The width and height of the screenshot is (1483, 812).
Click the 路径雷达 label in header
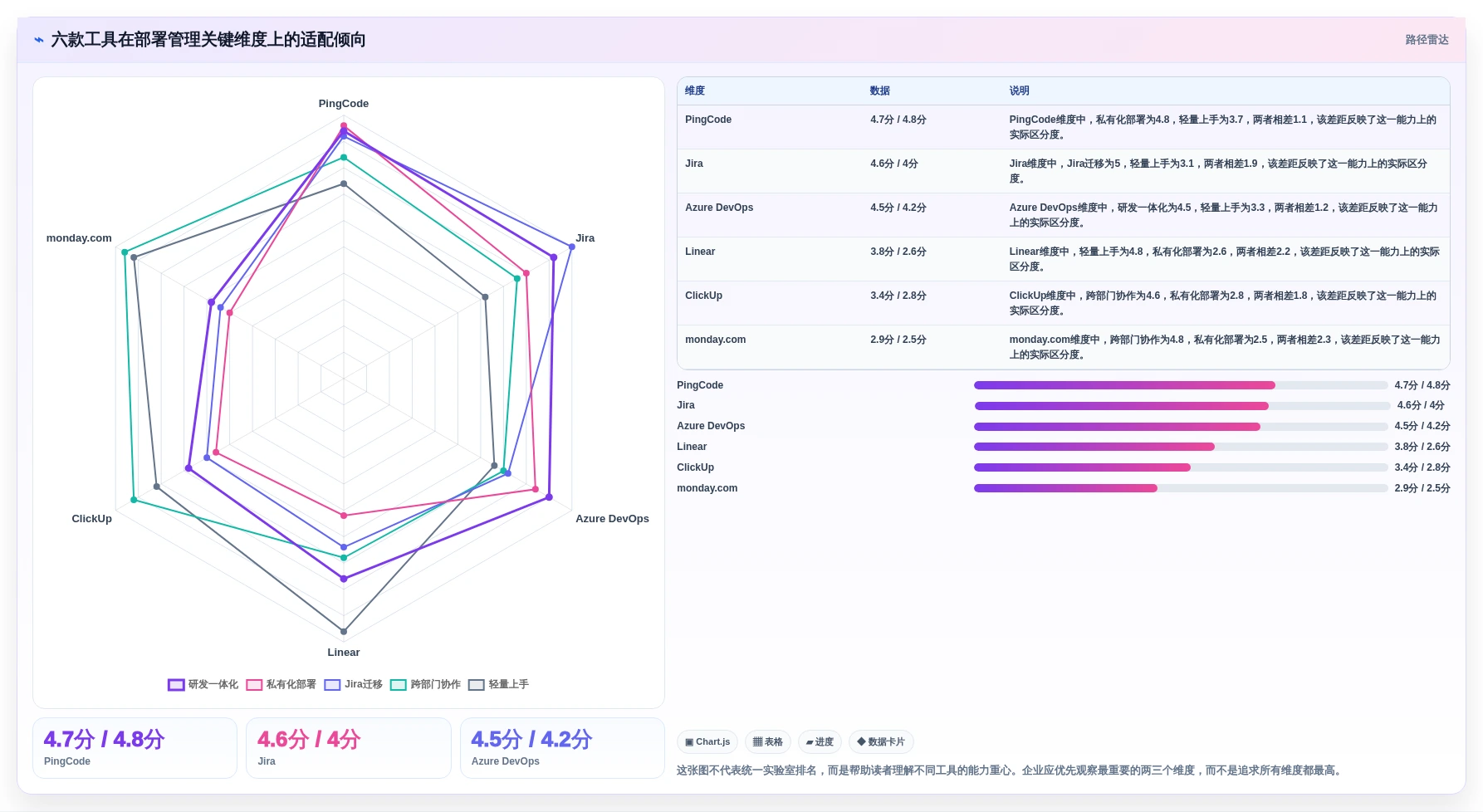pyautogui.click(x=1427, y=40)
